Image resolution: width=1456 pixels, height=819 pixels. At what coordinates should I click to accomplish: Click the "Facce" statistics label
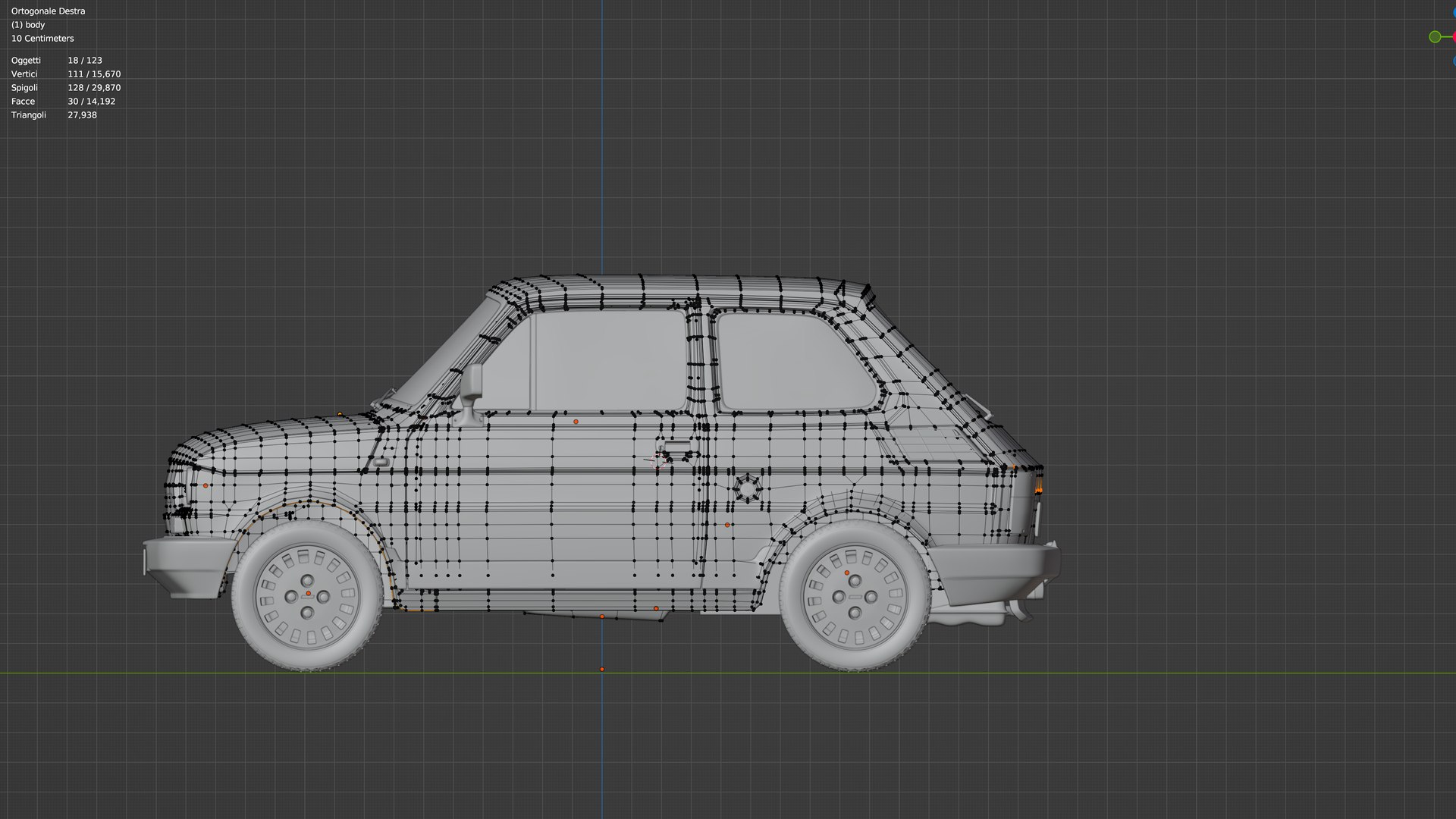click(x=23, y=102)
